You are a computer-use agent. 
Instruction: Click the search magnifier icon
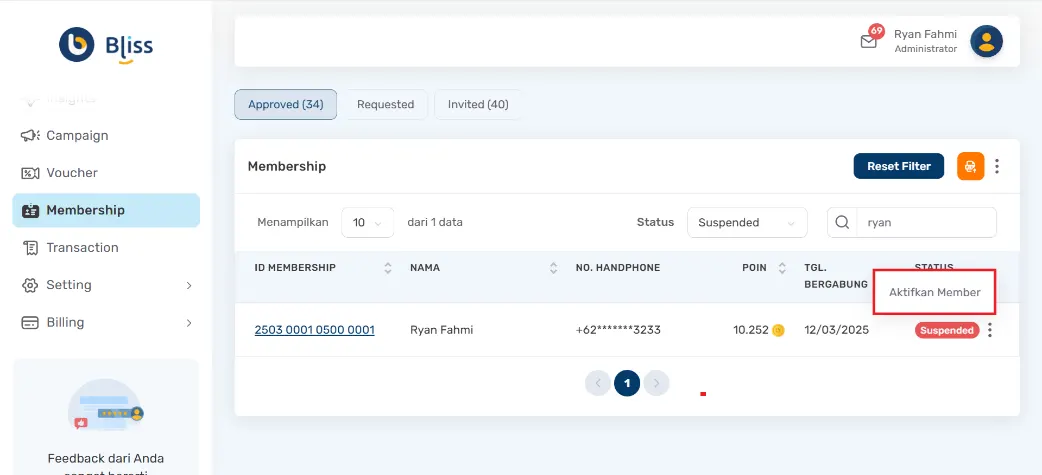pos(842,222)
